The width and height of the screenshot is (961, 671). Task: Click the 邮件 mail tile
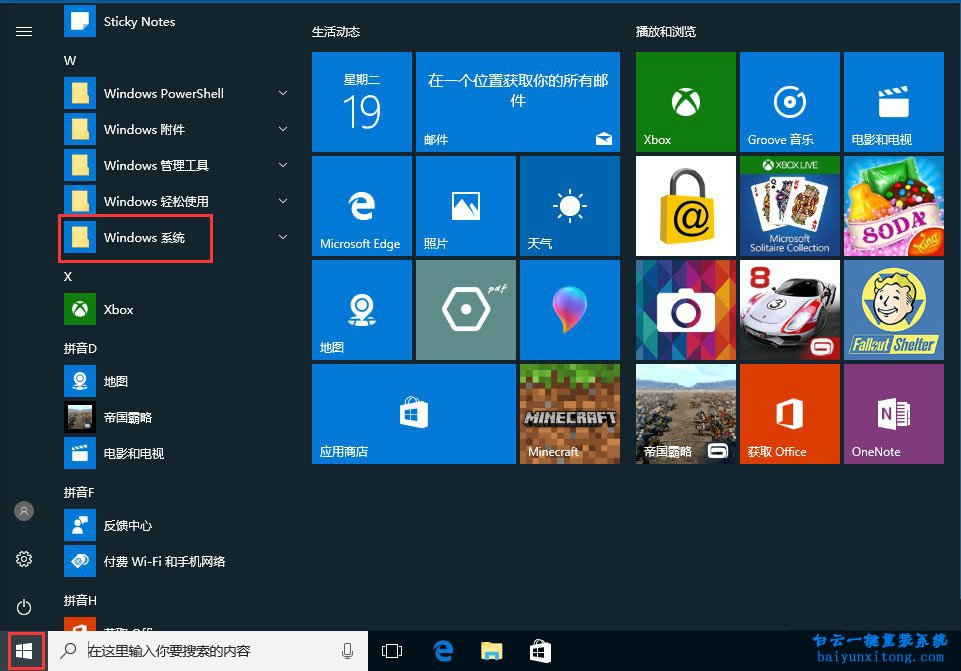[517, 101]
